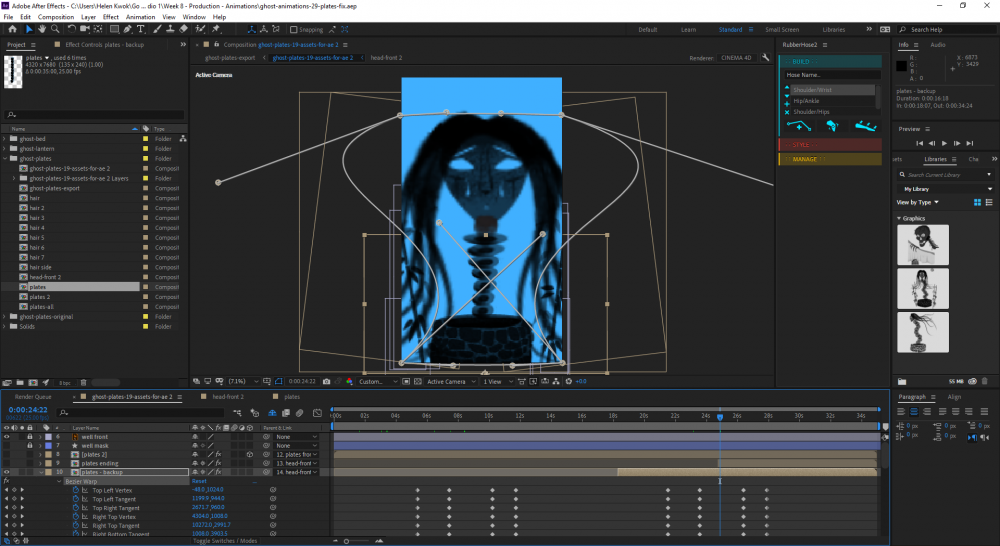Screen dimensions: 1000x546
Task: Click the RubberHose rig icon in Build
Action: pos(832,126)
